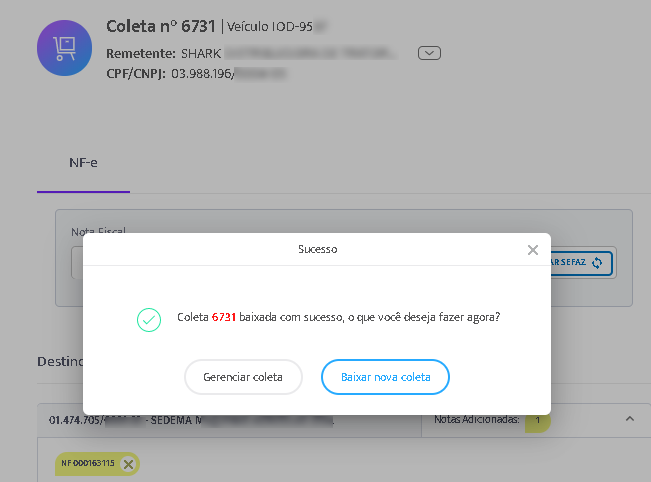Click the green success checkmark icon

coord(149,320)
